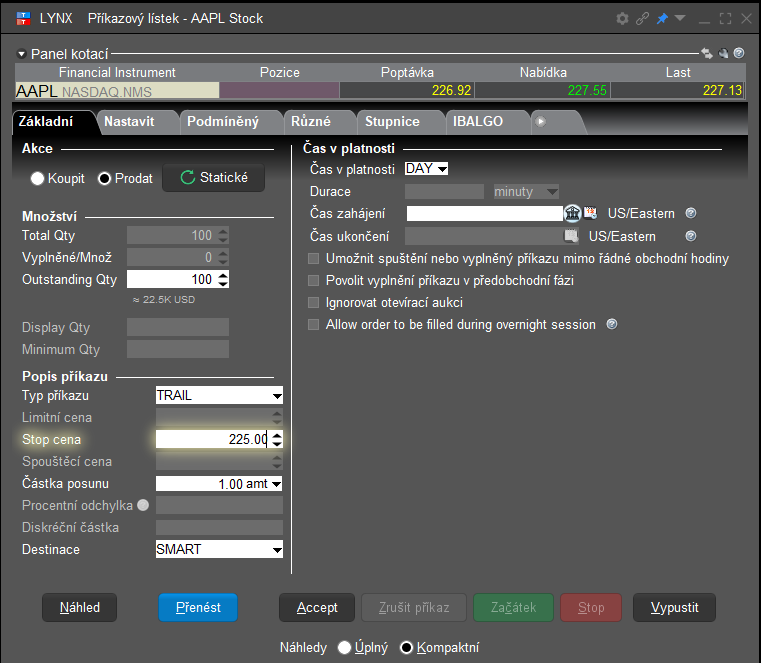Click the Poptávka value 226.92
The height and width of the screenshot is (663, 761).
(x=451, y=91)
